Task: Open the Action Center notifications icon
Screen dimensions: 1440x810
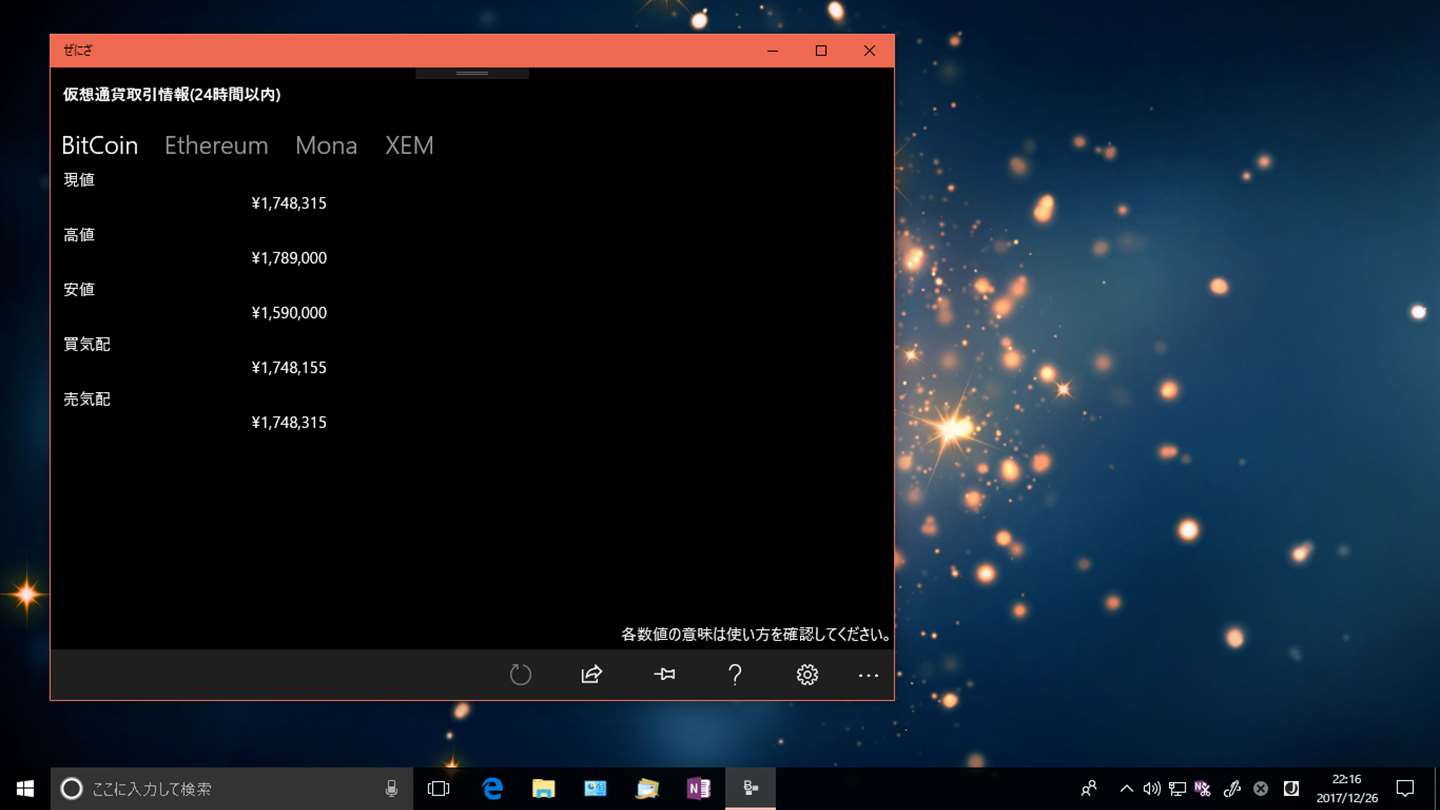Action: [x=1405, y=789]
